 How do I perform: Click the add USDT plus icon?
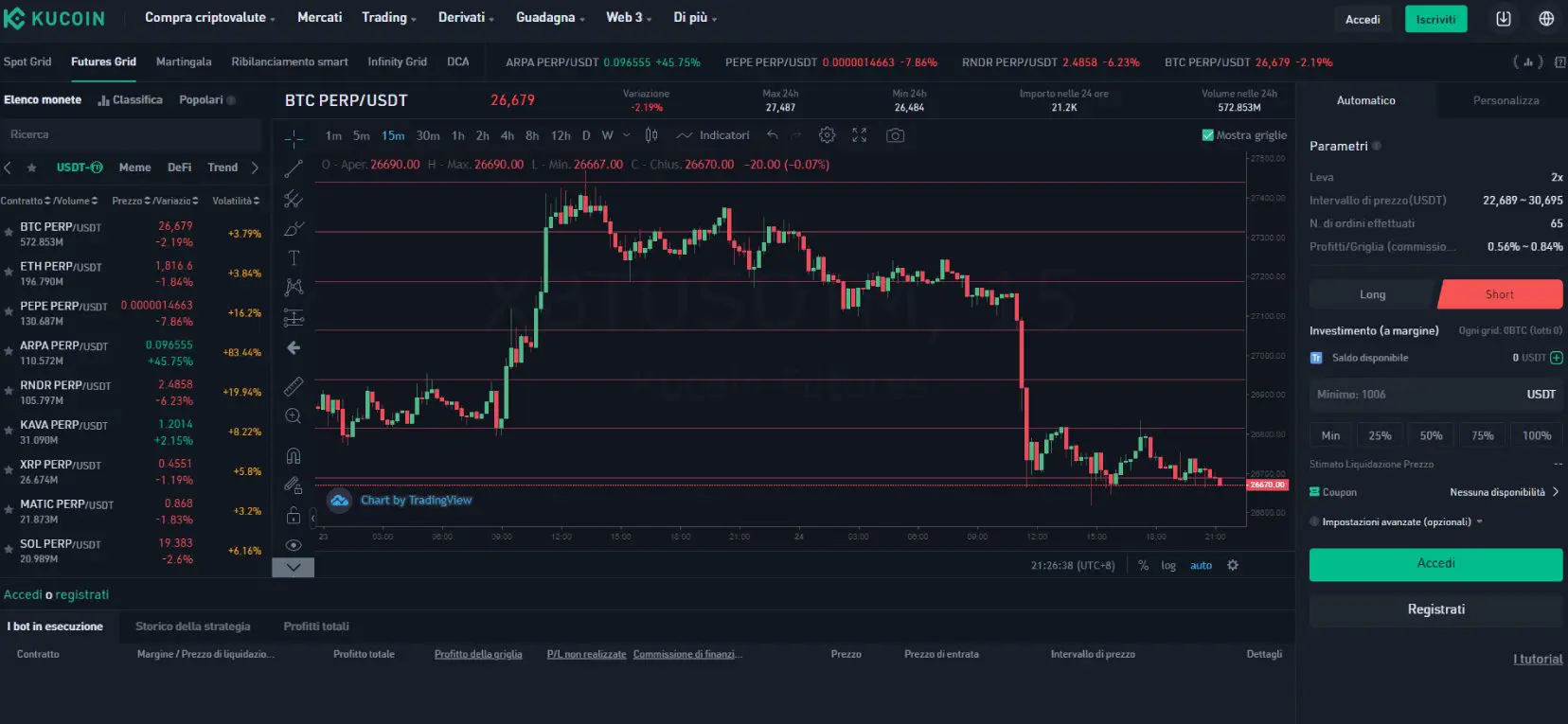[1557, 358]
